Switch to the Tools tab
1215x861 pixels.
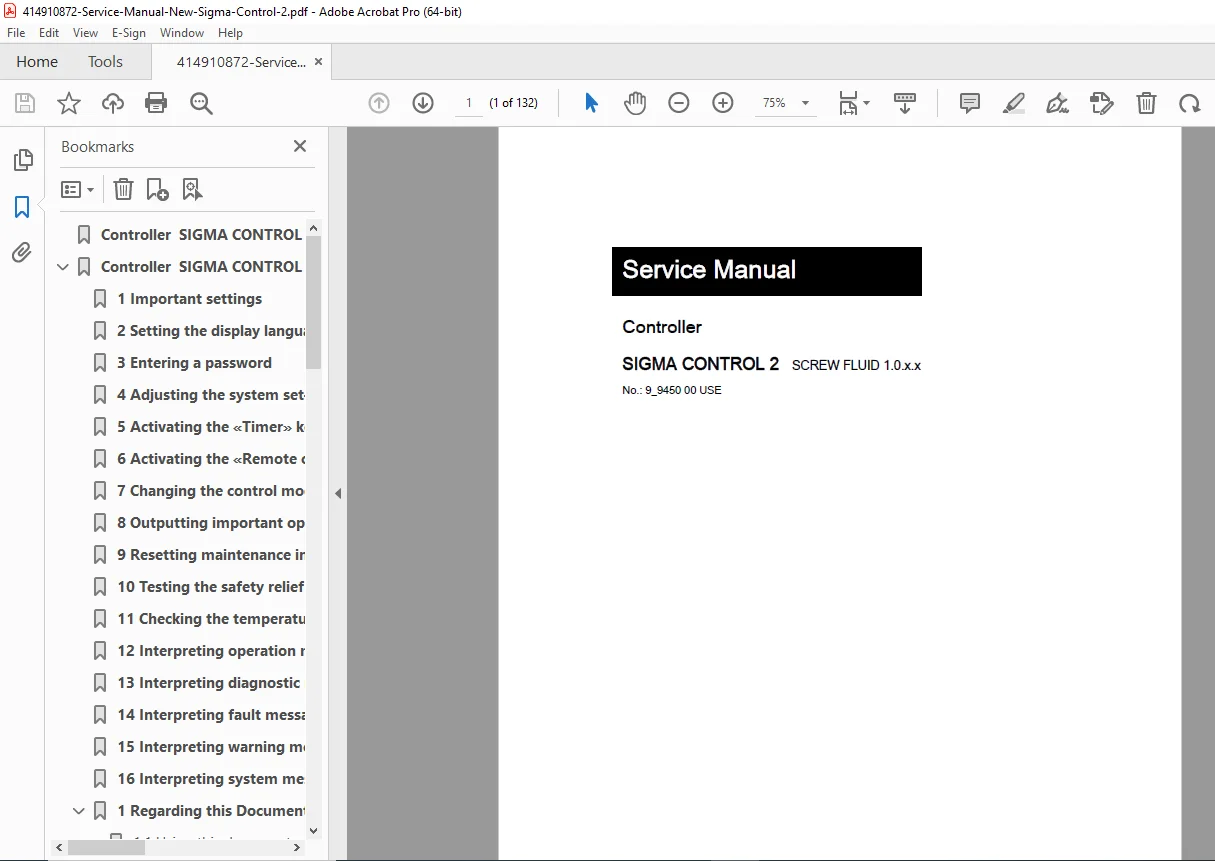coord(105,62)
